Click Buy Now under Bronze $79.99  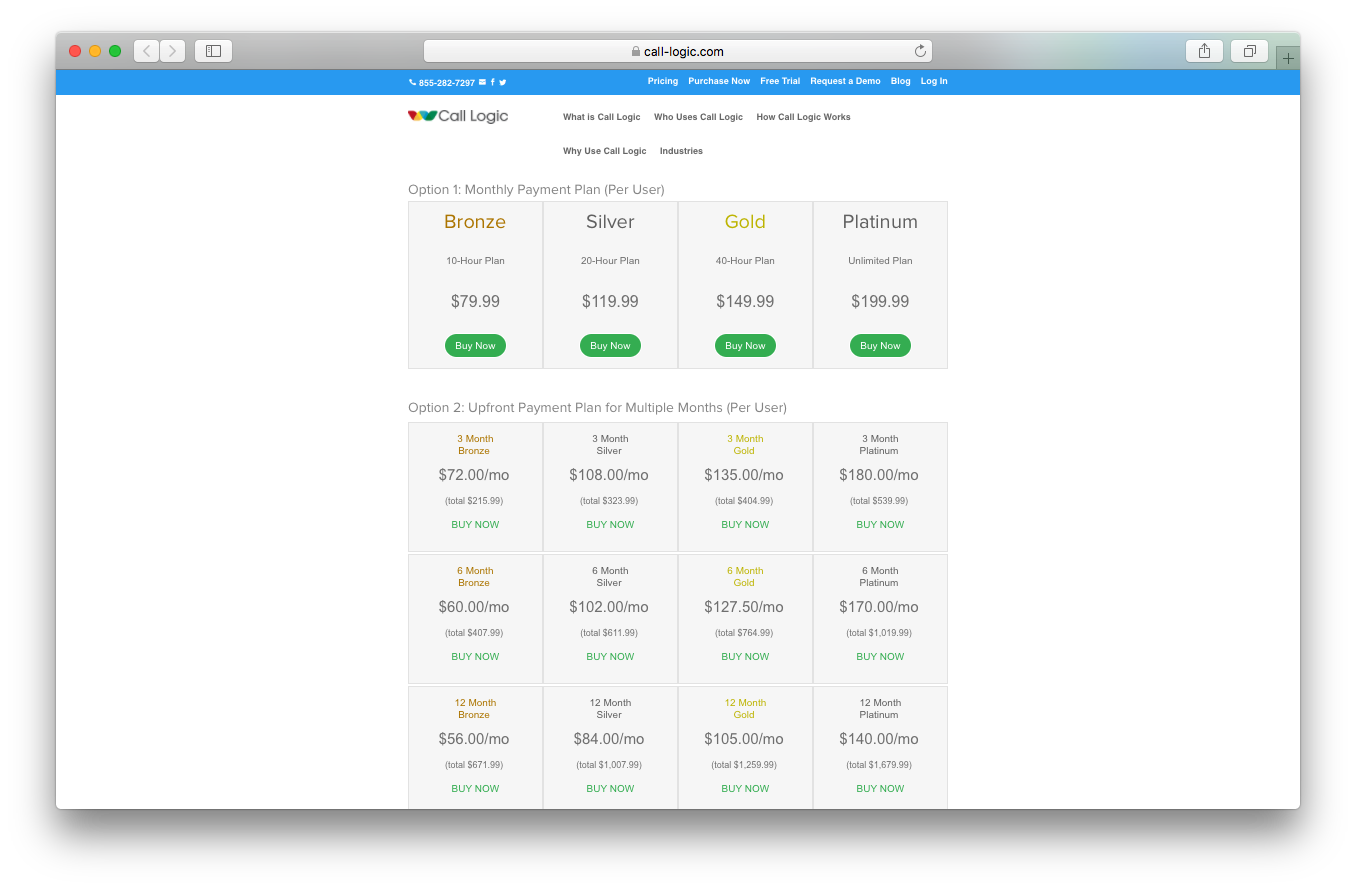click(x=475, y=345)
